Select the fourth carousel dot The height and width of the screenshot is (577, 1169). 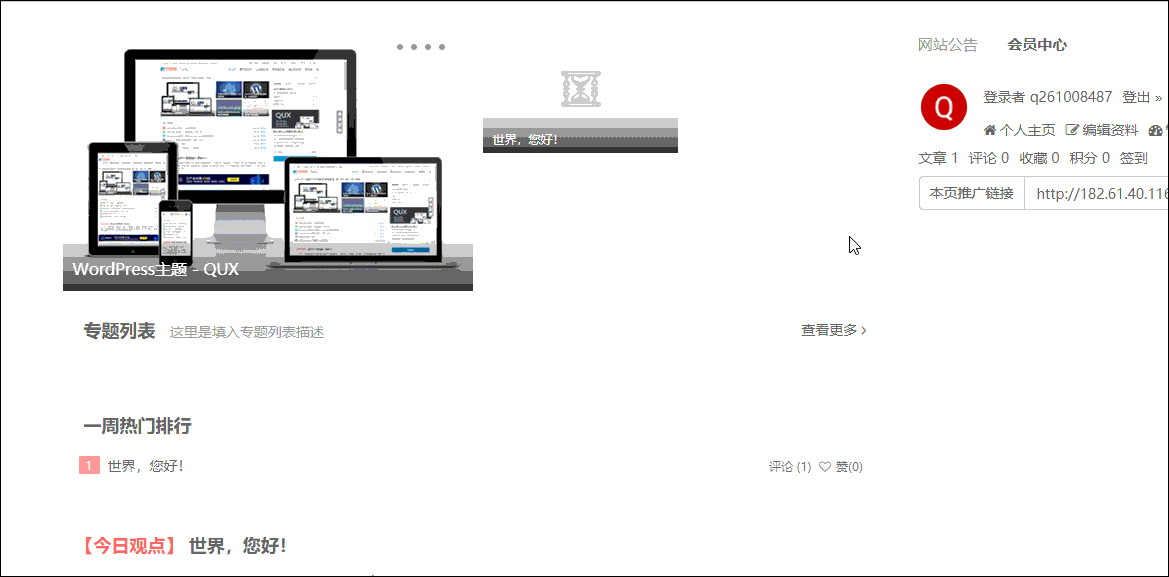[x=442, y=47]
